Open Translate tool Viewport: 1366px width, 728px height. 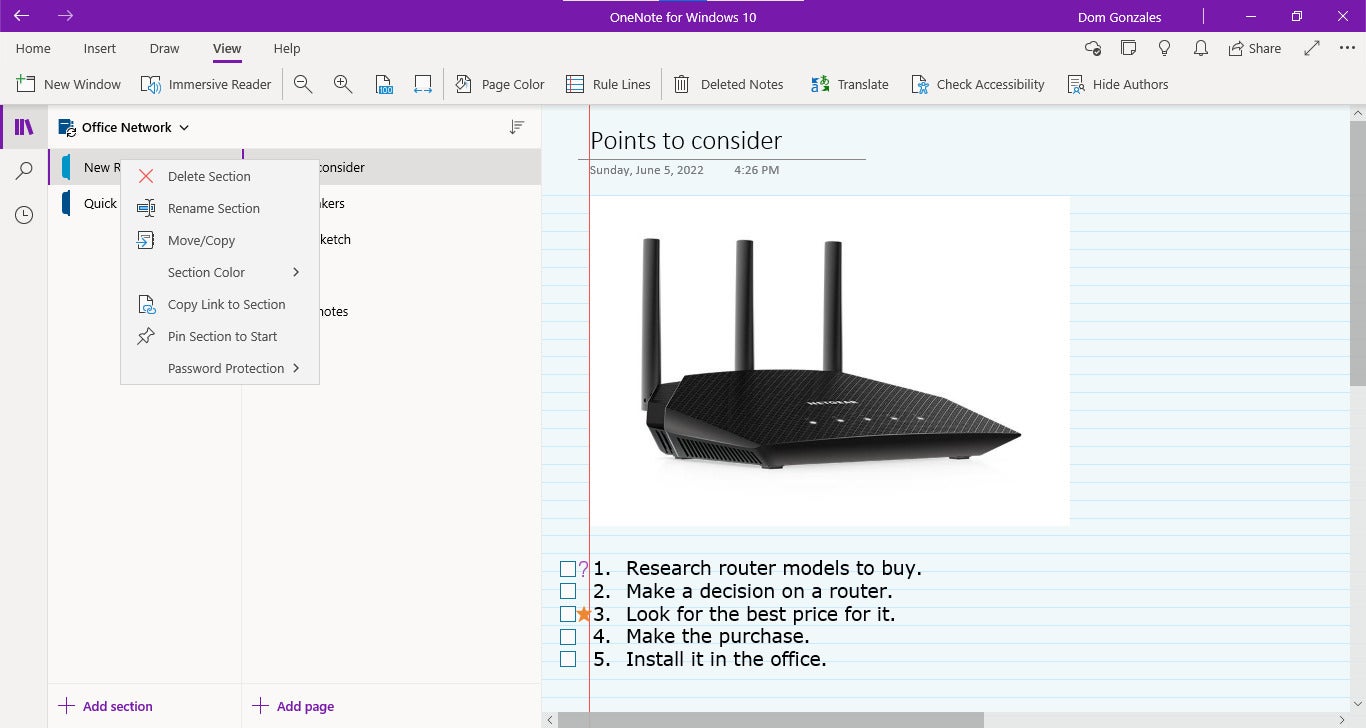tap(849, 84)
